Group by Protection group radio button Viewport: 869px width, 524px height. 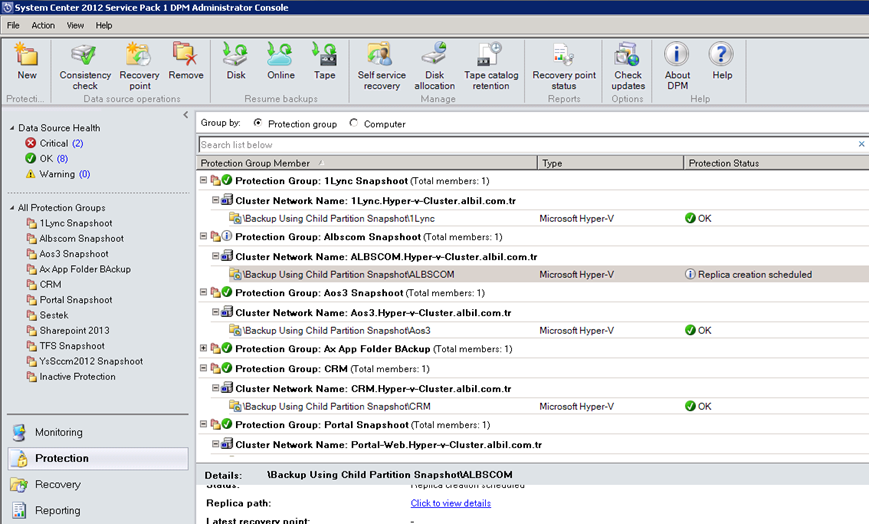pyautogui.click(x=258, y=123)
